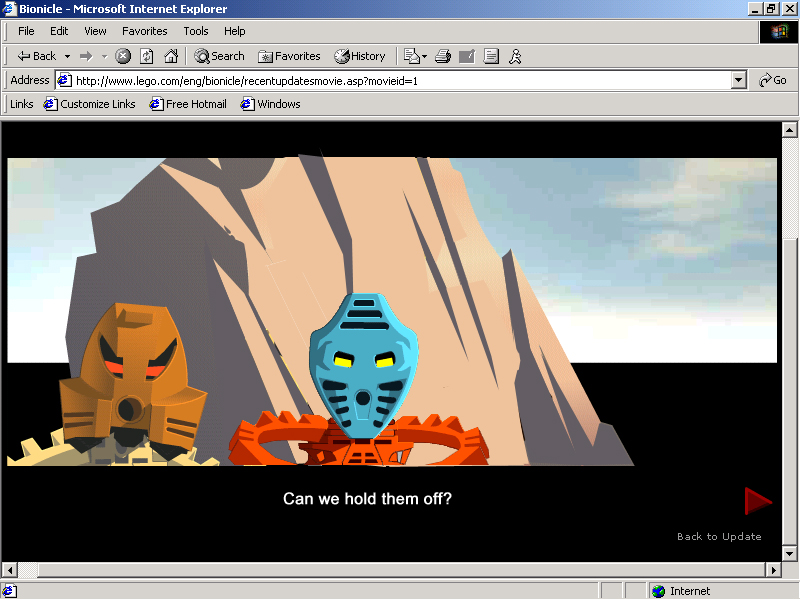The image size is (800, 600).
Task: Click the Forward arrow button
Action: tap(86, 56)
